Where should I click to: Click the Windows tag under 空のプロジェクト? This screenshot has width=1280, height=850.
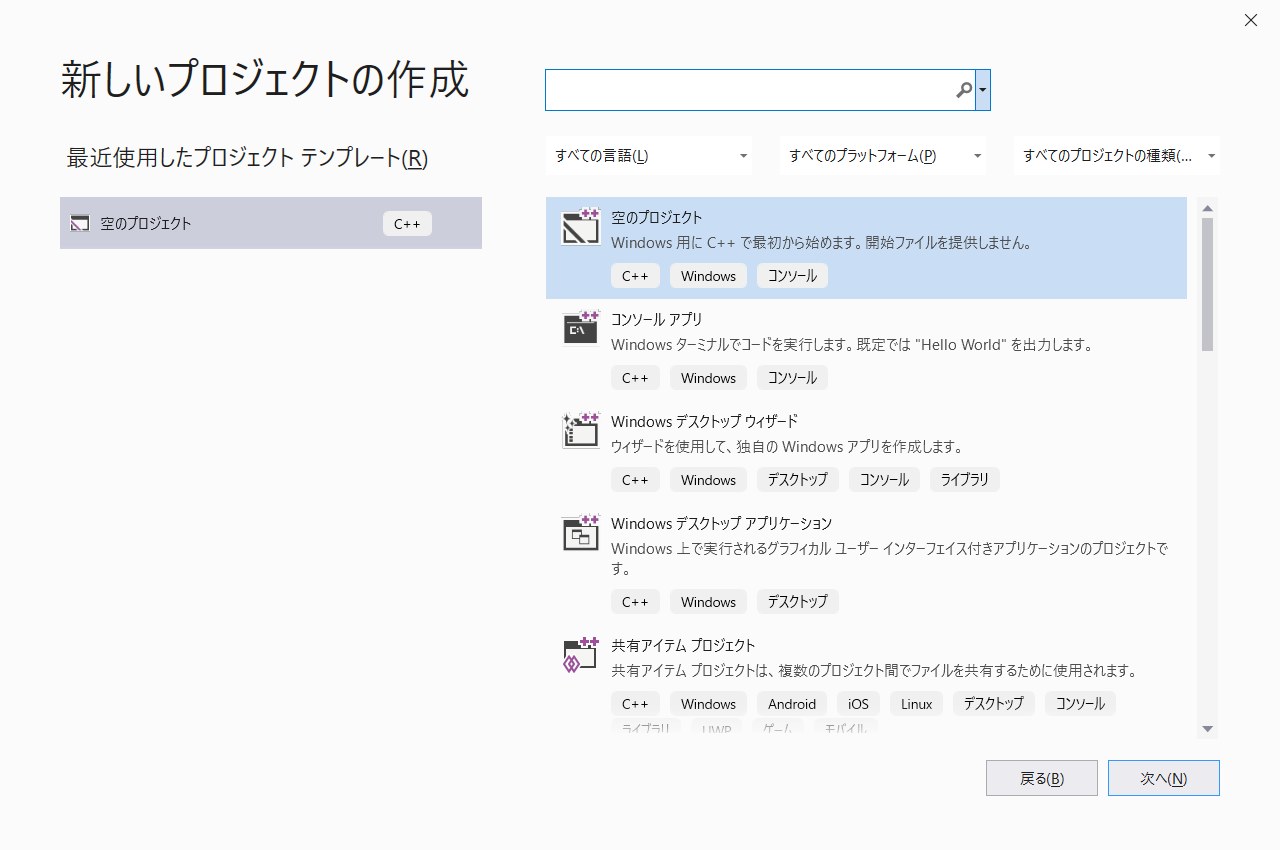tap(708, 276)
